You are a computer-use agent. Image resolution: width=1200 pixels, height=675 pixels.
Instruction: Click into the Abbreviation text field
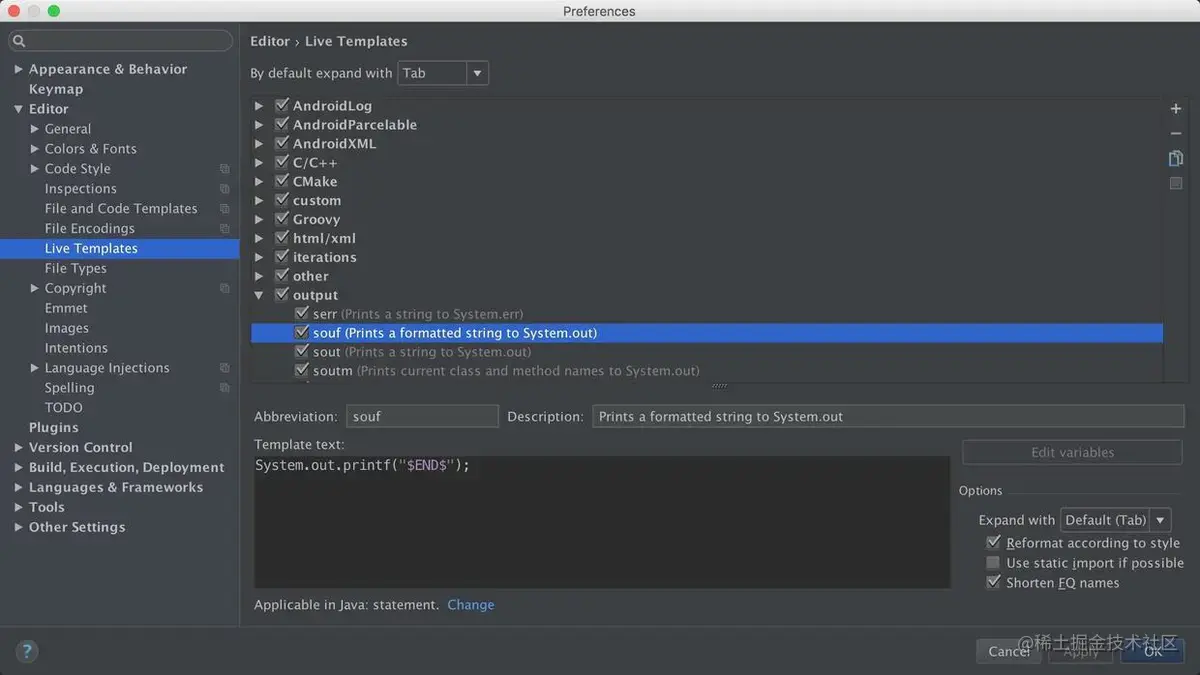422,417
